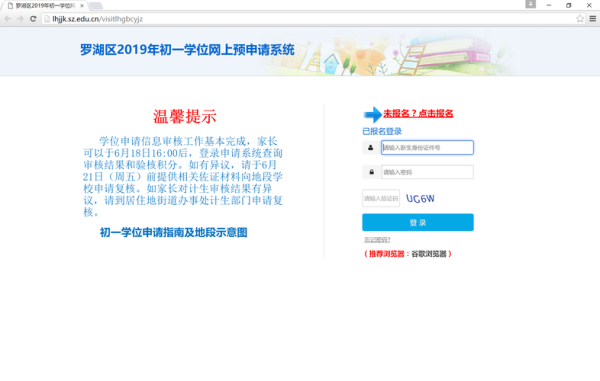Close the 罗湖区2019年初一学位 tab
This screenshot has width=600, height=381.
click(82, 6)
